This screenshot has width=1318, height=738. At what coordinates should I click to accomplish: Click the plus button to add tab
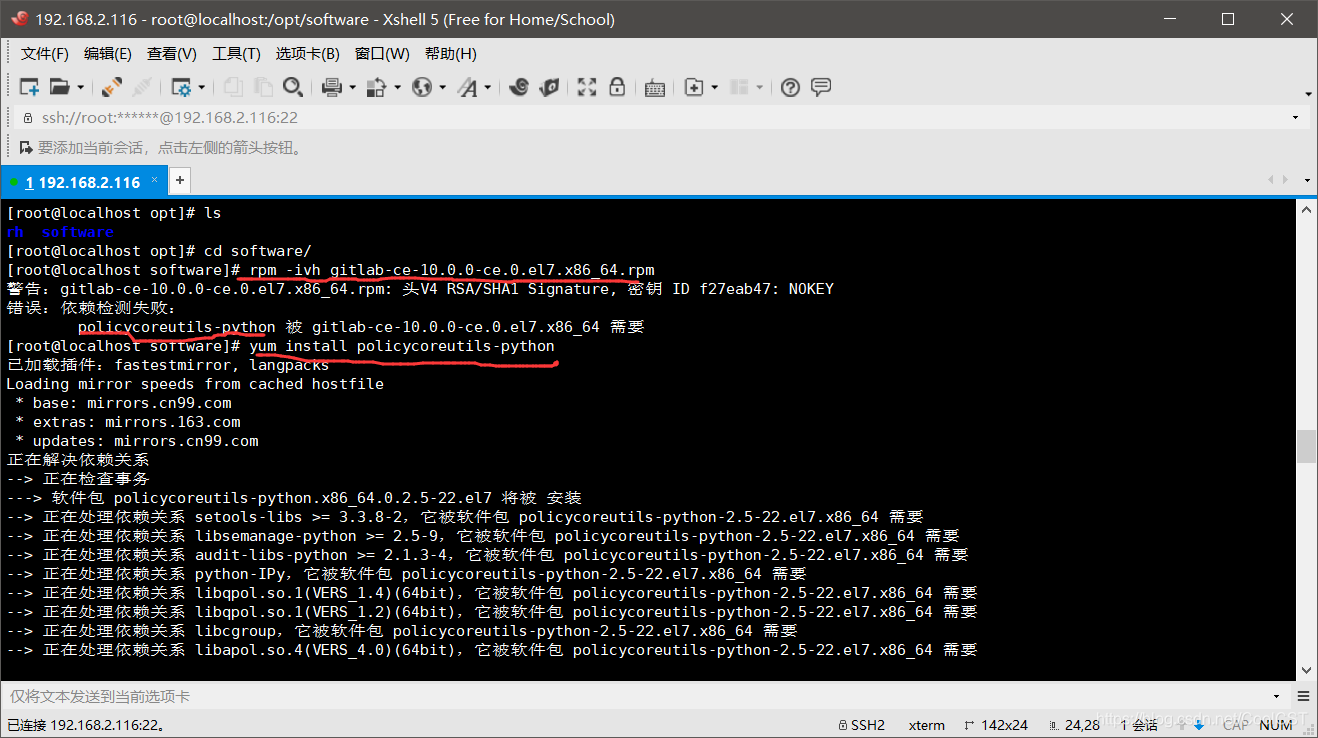[180, 181]
